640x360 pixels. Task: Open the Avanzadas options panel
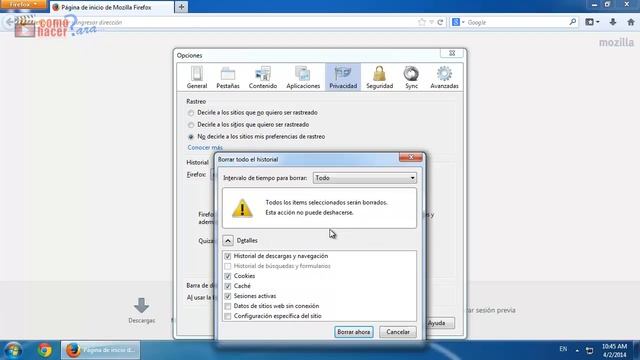(444, 77)
